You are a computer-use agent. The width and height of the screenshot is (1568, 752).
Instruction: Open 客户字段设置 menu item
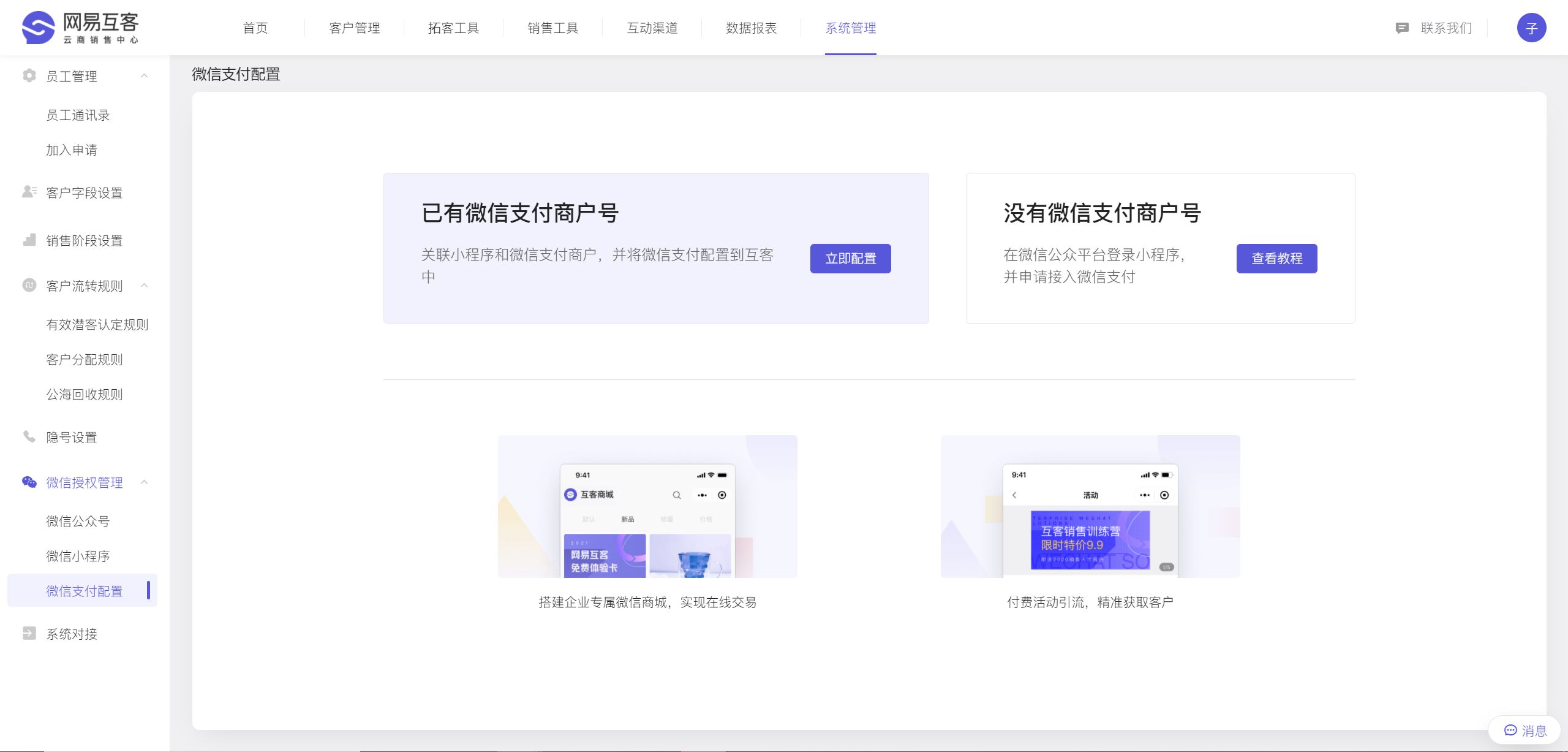pyautogui.click(x=85, y=193)
